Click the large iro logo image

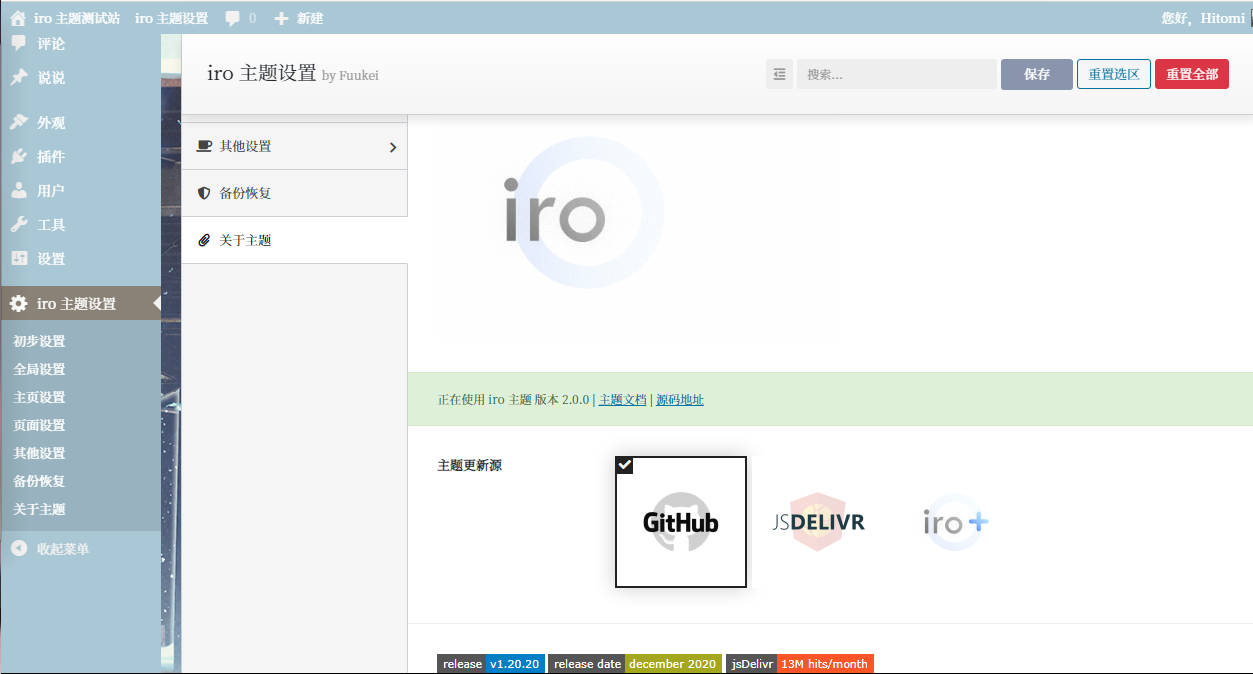583,214
